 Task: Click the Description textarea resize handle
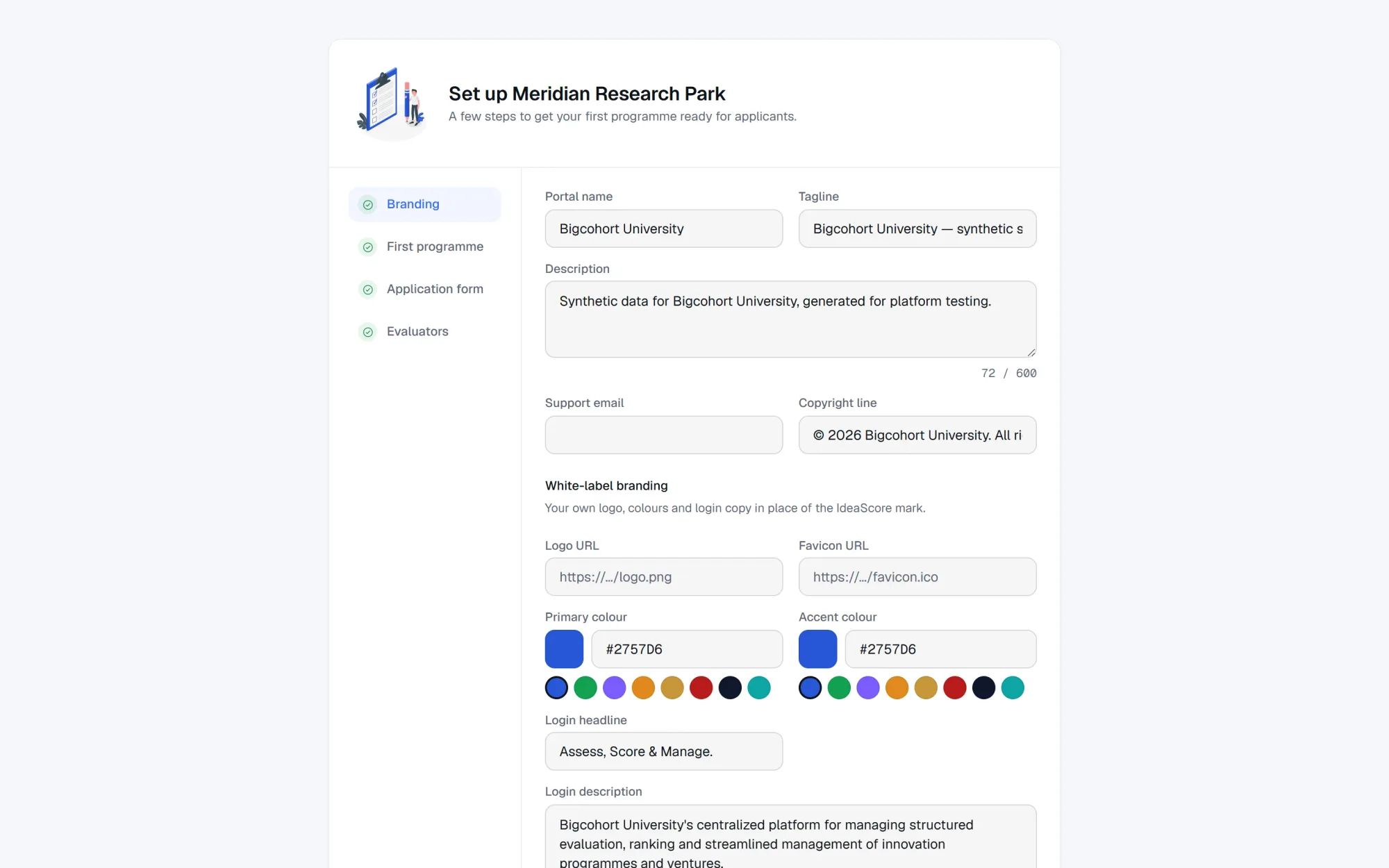pos(1031,353)
